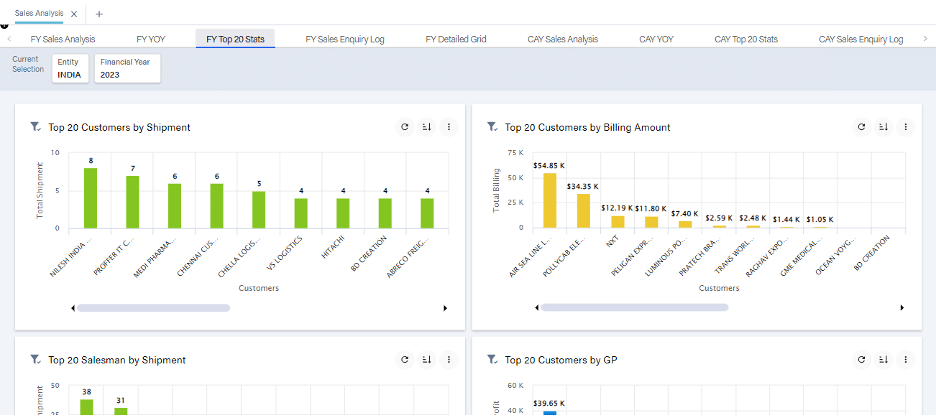This screenshot has width=936, height=418.
Task: Refresh Top 20 Customers by Billing Amount
Action: [861, 127]
